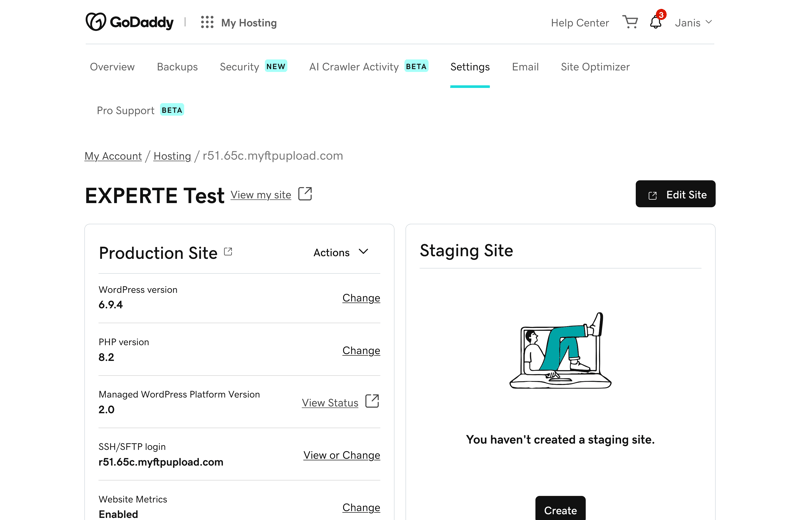Viewport: 800px width, 520px height.
Task: Click the GoDaddy logo
Action: (x=130, y=22)
